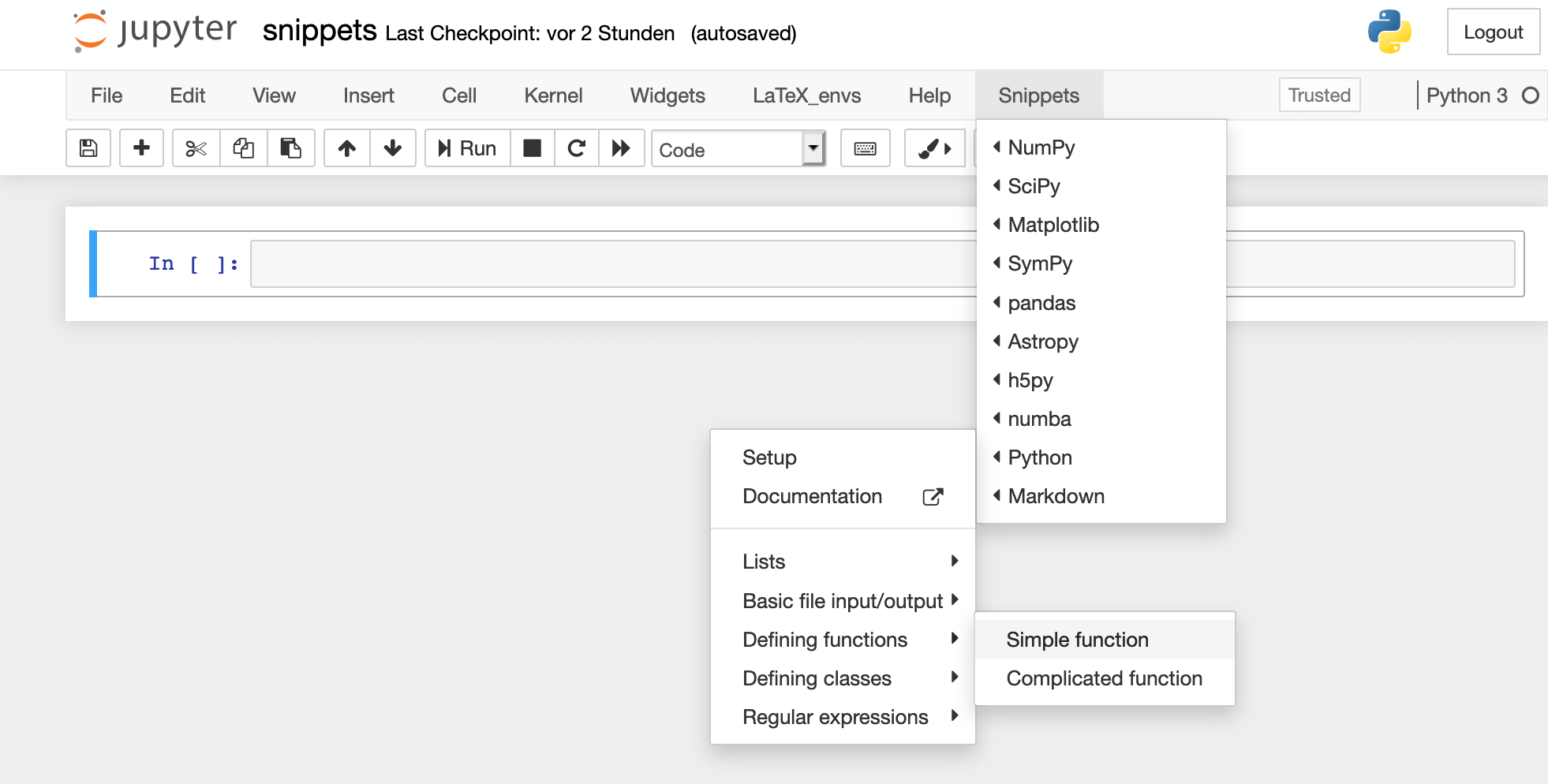
Task: Open the command palette keyboard icon
Action: [866, 148]
